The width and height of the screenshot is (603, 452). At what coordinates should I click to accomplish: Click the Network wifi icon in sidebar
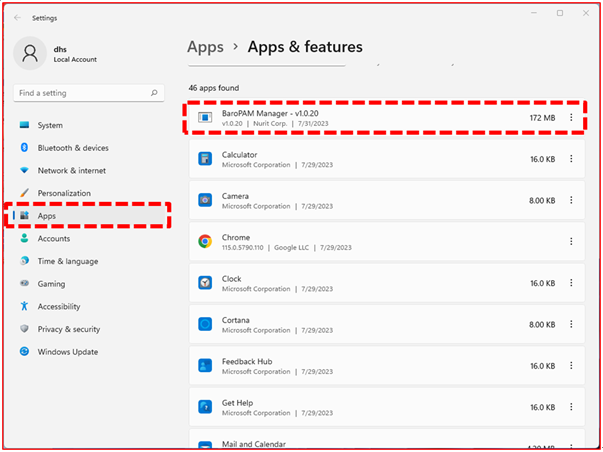(x=24, y=170)
